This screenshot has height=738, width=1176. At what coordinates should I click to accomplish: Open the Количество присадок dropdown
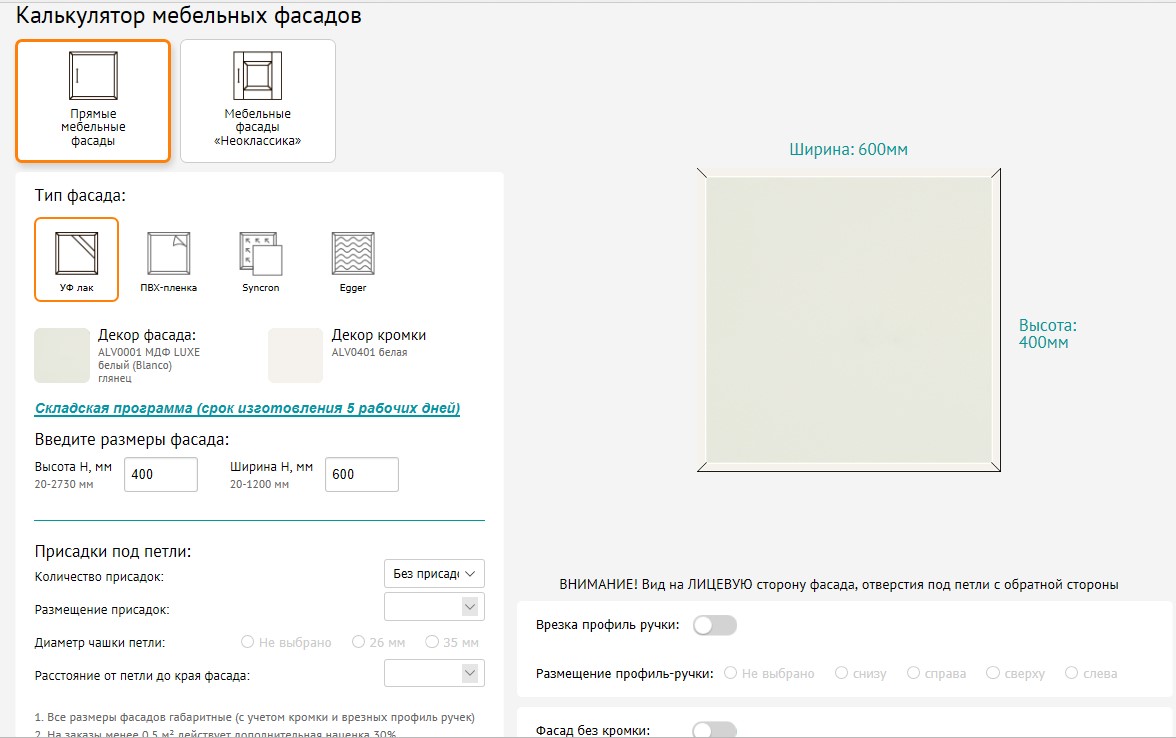click(434, 573)
